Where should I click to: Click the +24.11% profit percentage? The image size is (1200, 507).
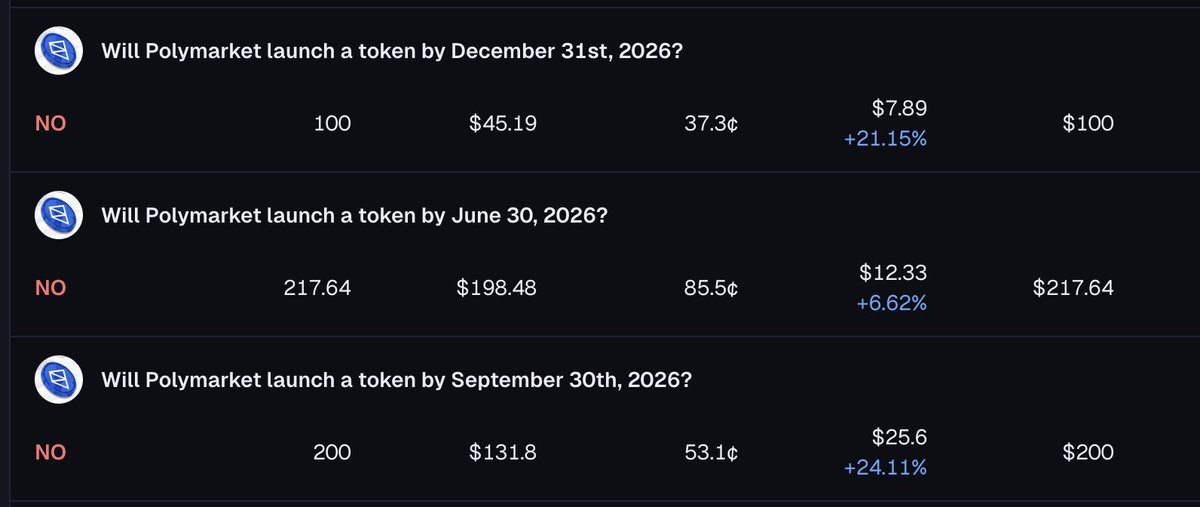[885, 467]
